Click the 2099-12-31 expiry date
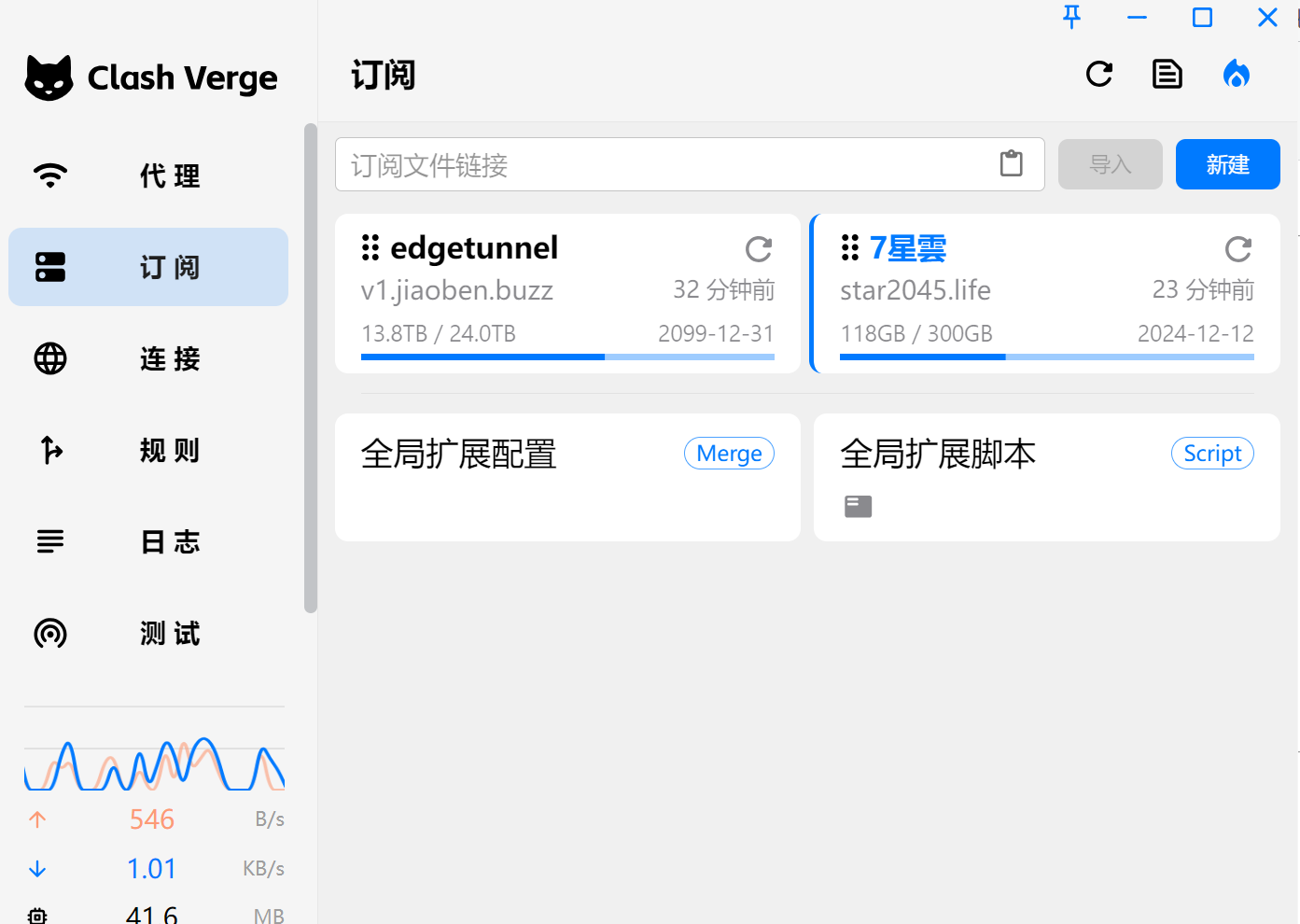Image resolution: width=1300 pixels, height=924 pixels. click(x=716, y=333)
